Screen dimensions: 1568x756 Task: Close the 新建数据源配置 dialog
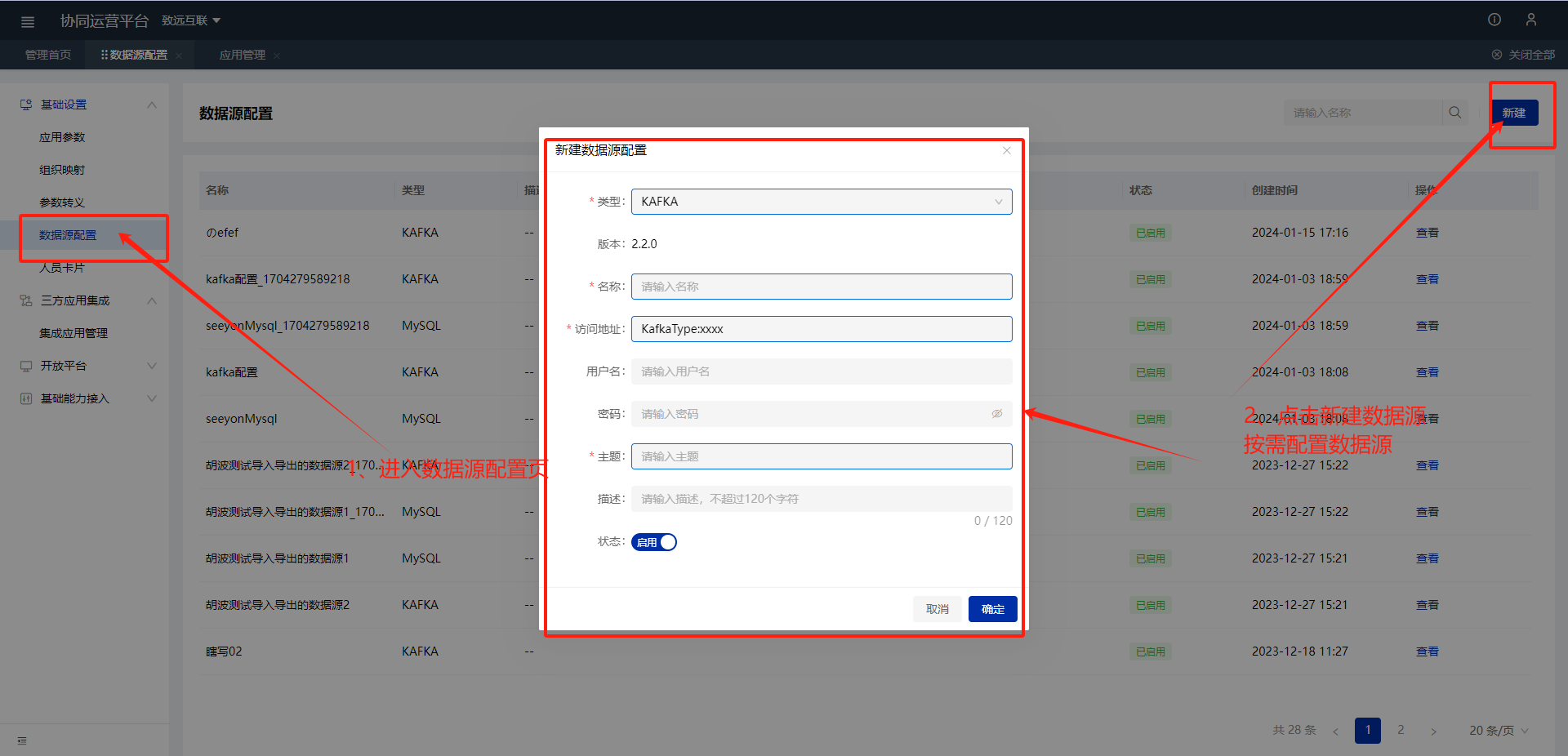click(x=1007, y=150)
